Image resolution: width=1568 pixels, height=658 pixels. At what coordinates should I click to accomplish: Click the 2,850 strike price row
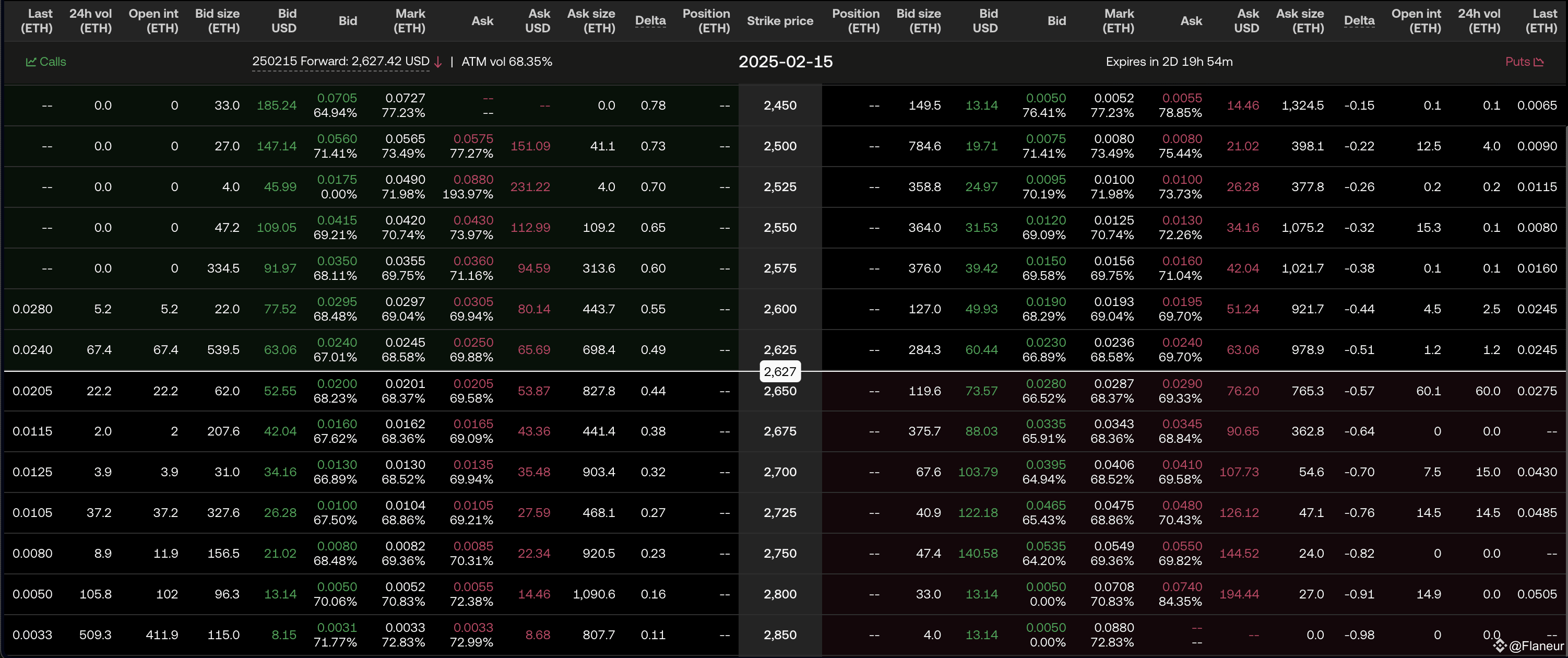[x=780, y=634]
